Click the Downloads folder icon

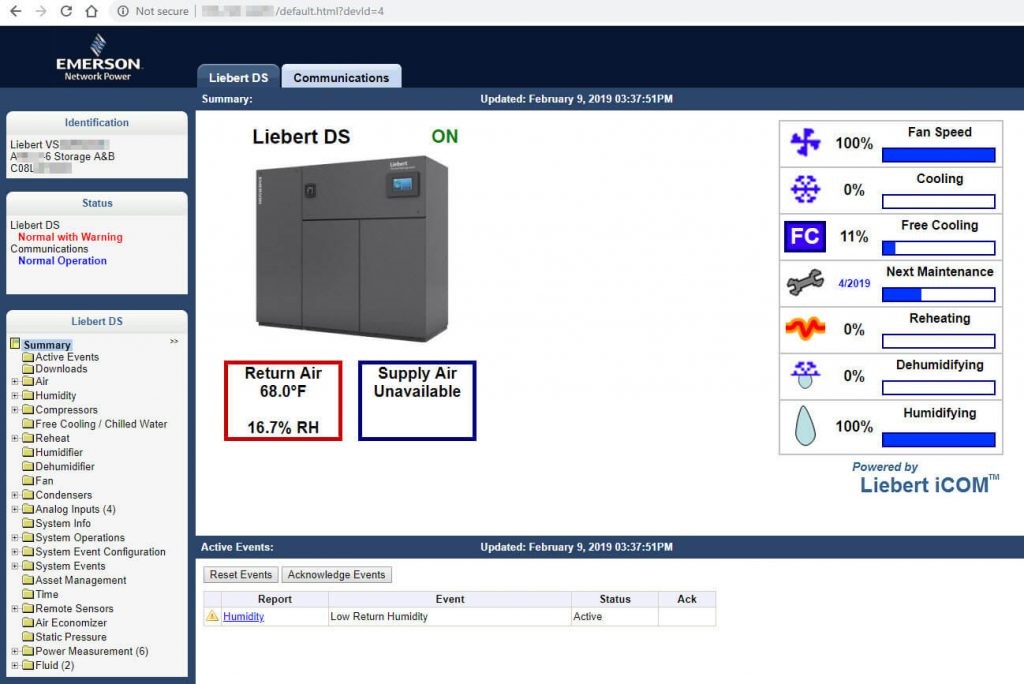(x=27, y=368)
